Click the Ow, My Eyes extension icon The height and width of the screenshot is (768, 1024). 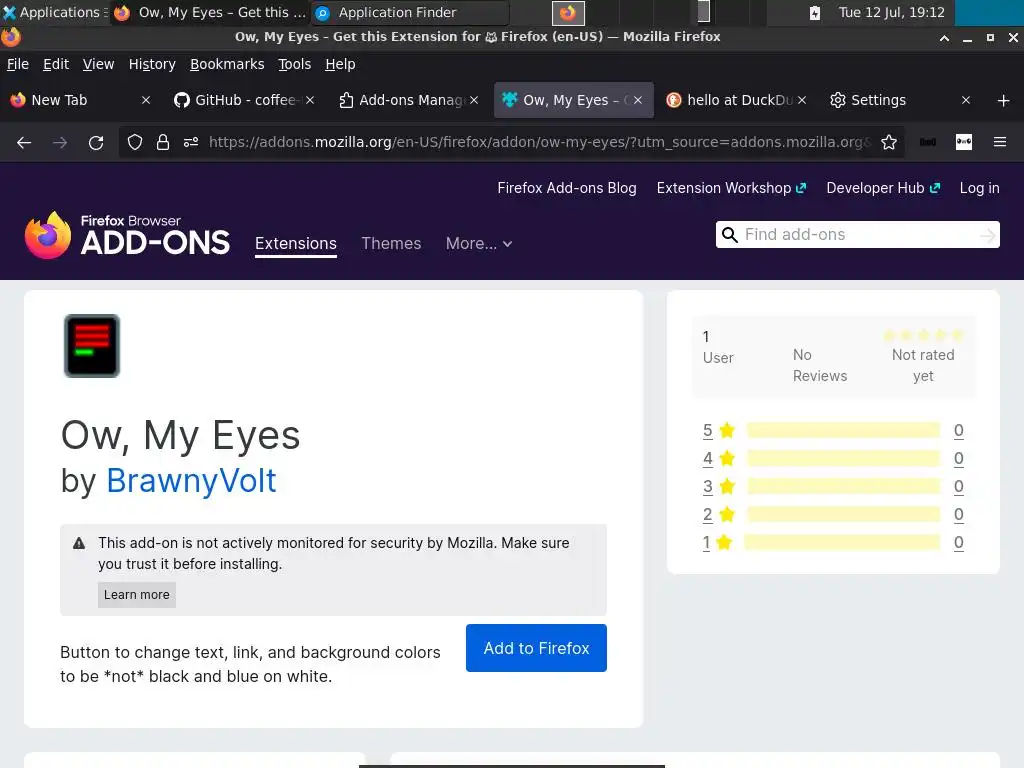pyautogui.click(x=92, y=346)
